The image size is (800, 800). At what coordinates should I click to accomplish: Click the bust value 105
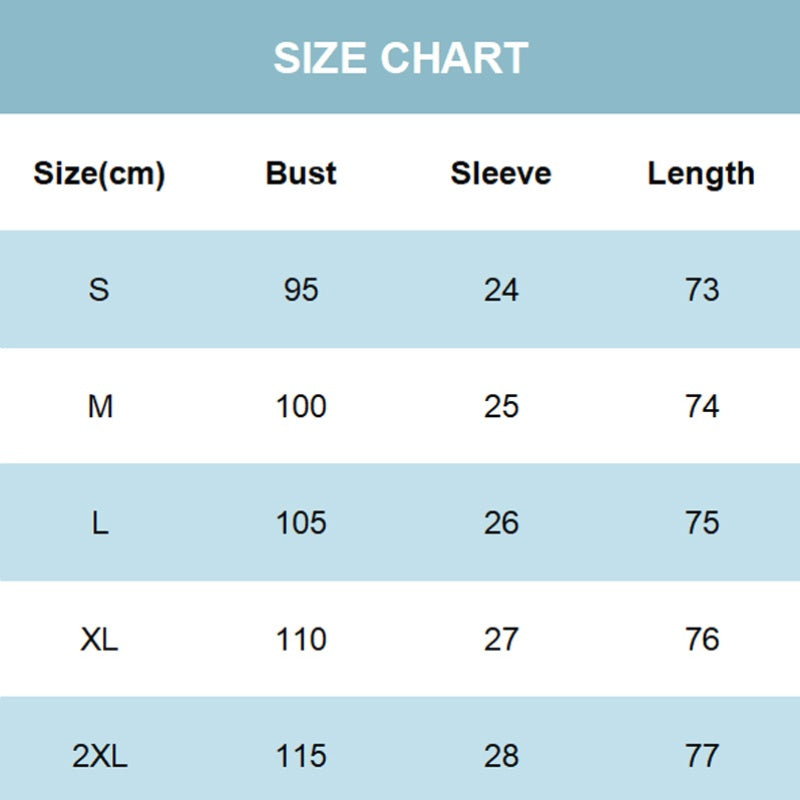[x=301, y=523]
